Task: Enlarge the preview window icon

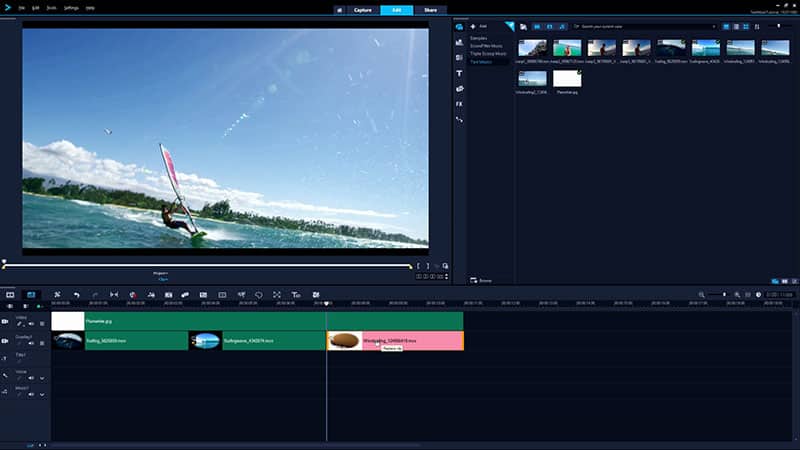Action: point(445,266)
